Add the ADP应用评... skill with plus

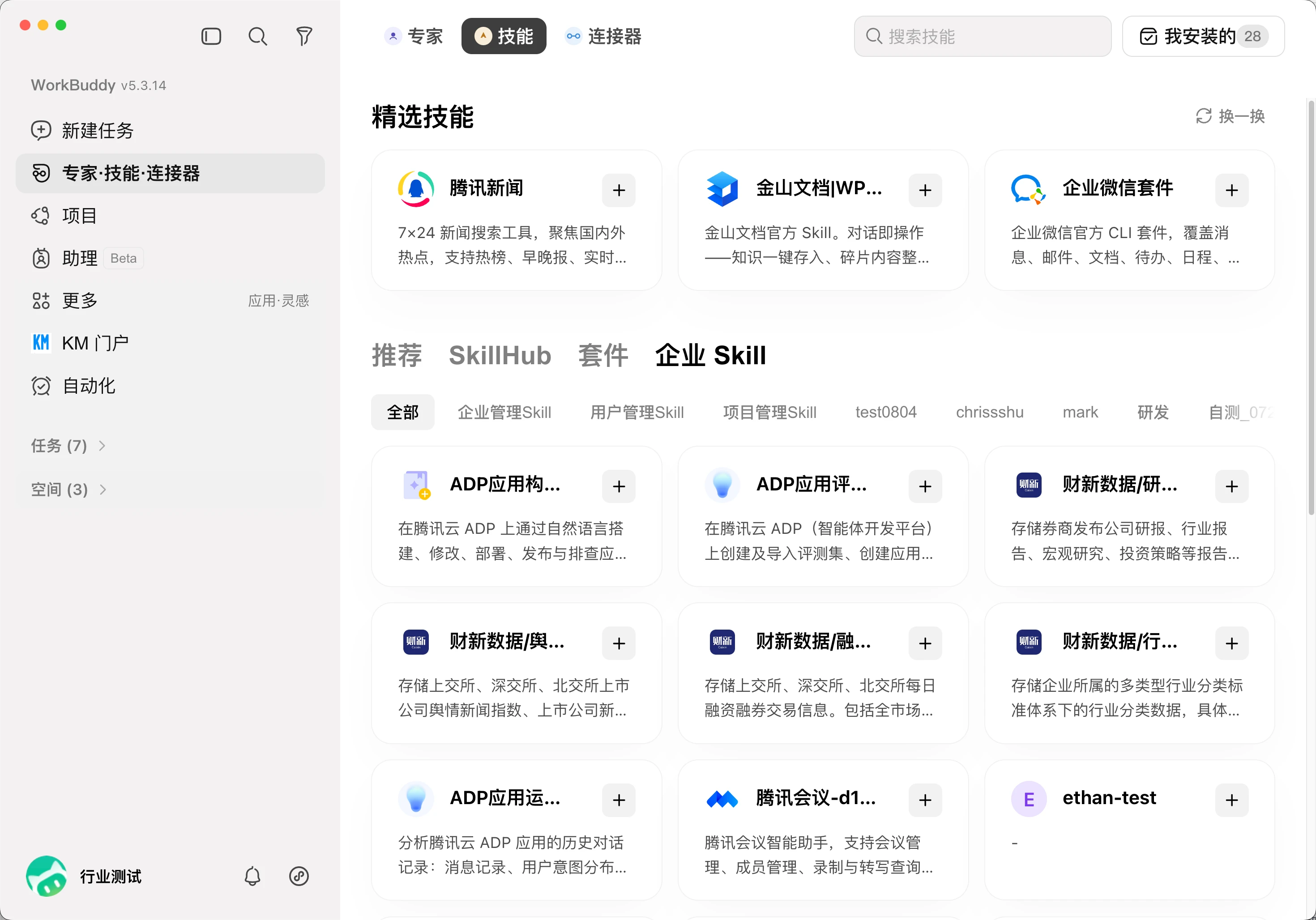(925, 486)
